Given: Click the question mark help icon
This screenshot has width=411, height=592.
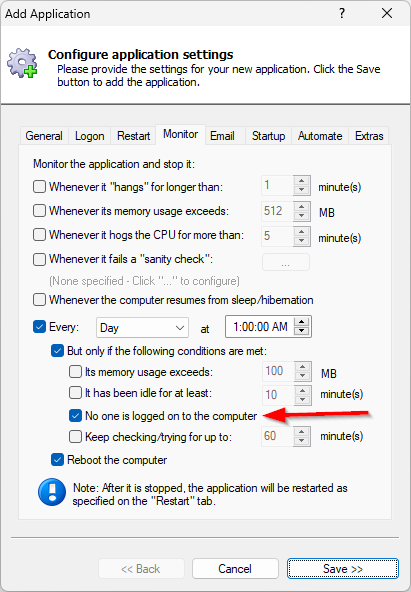Looking at the screenshot, I should pyautogui.click(x=342, y=14).
